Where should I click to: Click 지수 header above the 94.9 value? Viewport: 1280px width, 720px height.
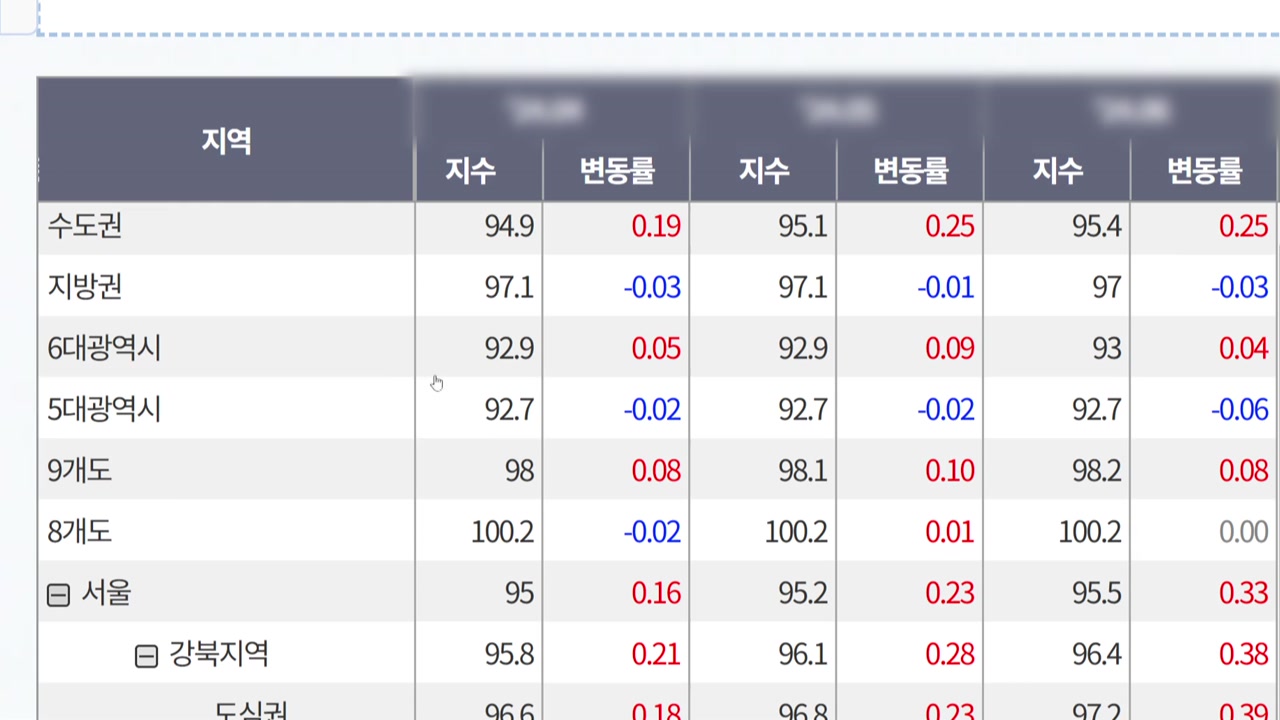470,171
